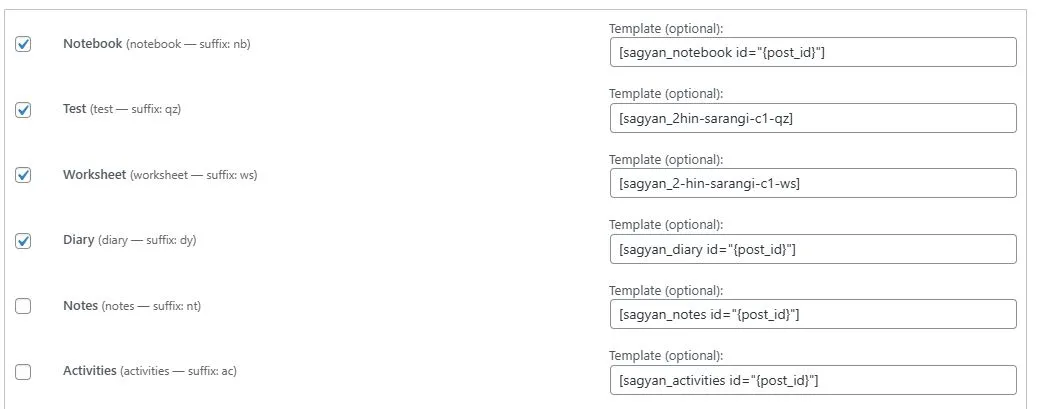Click the Diary label text
The image size is (1046, 409).
(x=79, y=240)
